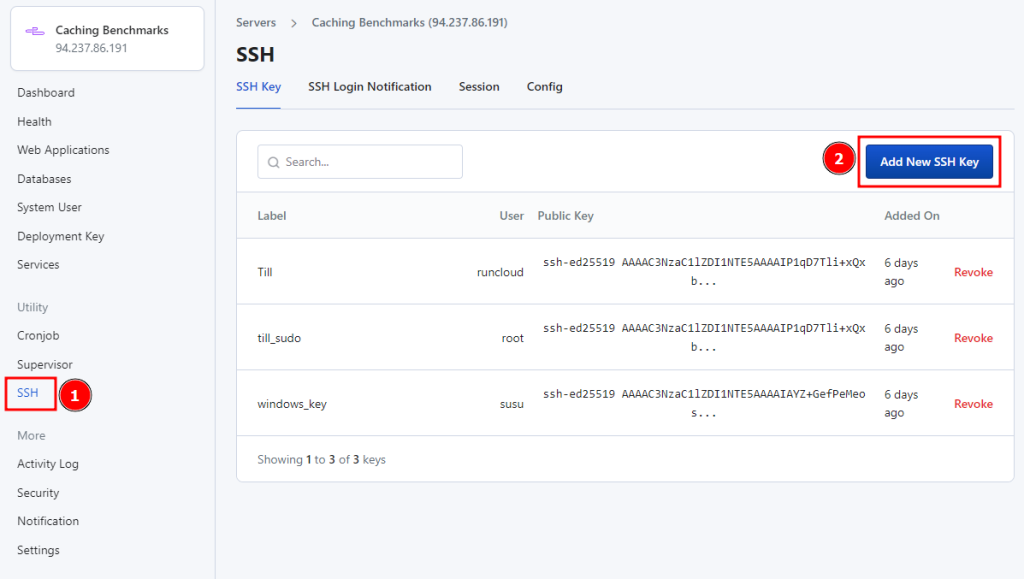Screen dimensions: 1024x579
Task: Click the Add New SSH Key button
Action: click(929, 162)
